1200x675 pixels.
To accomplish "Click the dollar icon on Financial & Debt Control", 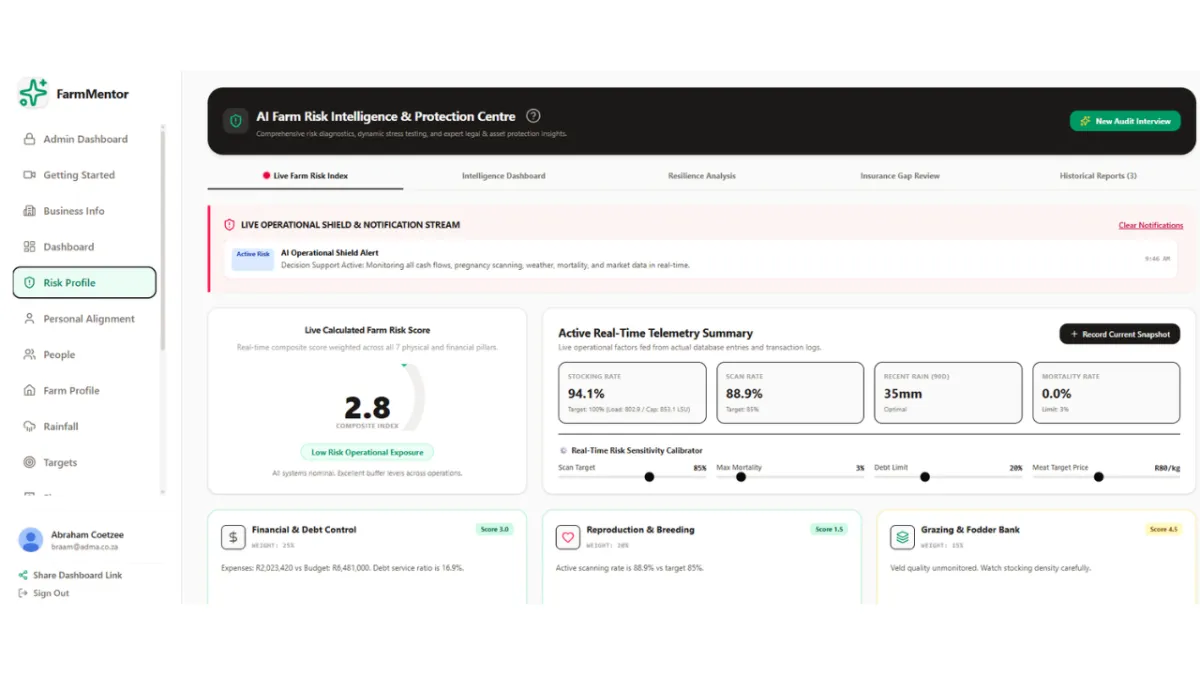I will (233, 537).
